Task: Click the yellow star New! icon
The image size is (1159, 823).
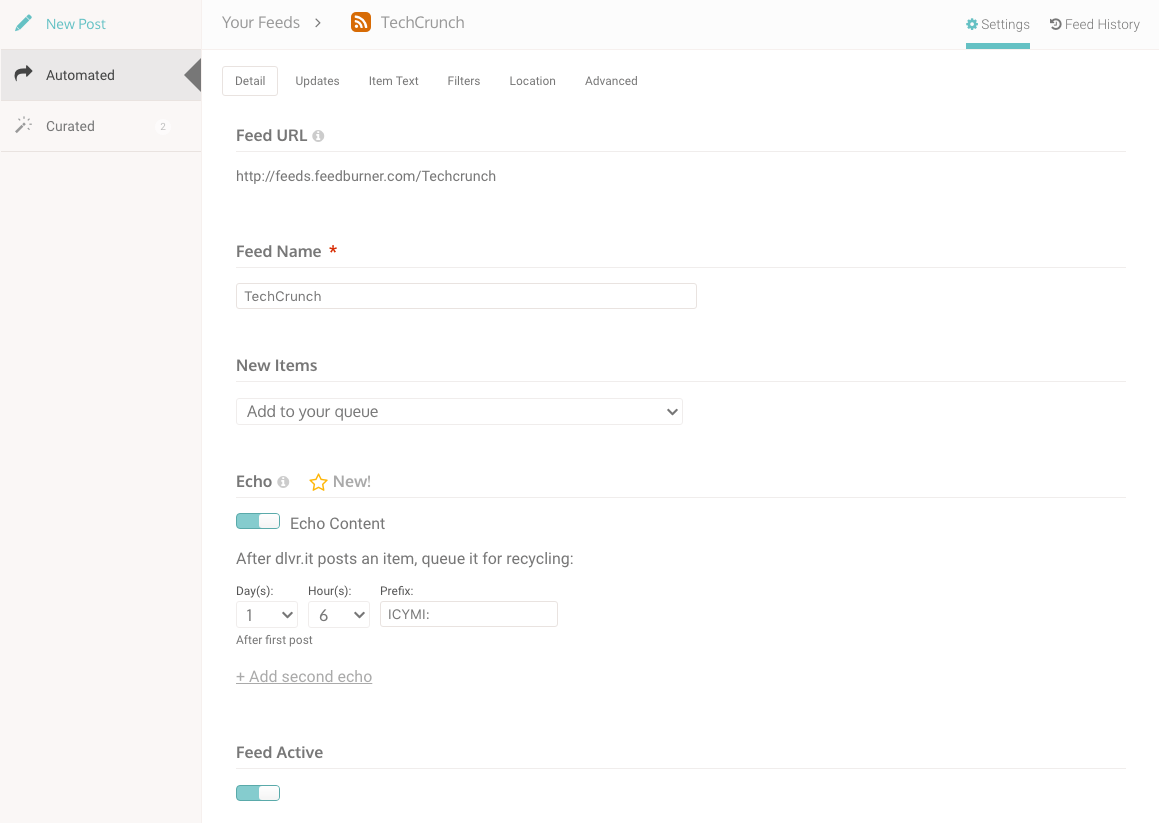Action: (319, 482)
